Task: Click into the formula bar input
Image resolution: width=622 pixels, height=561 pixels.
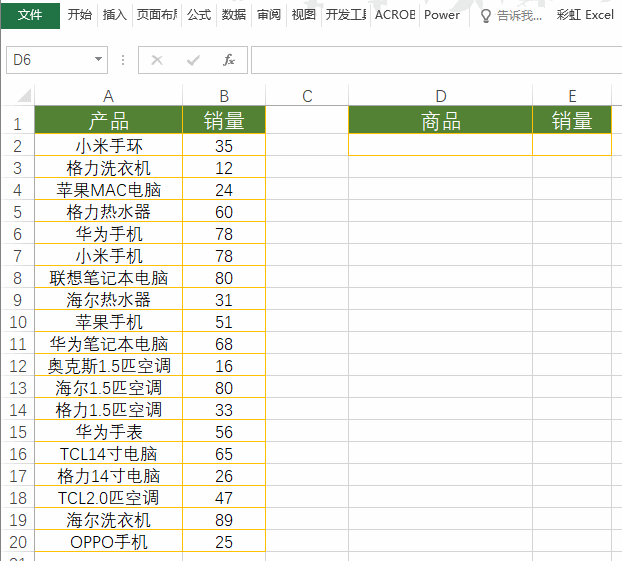Action: click(x=436, y=60)
